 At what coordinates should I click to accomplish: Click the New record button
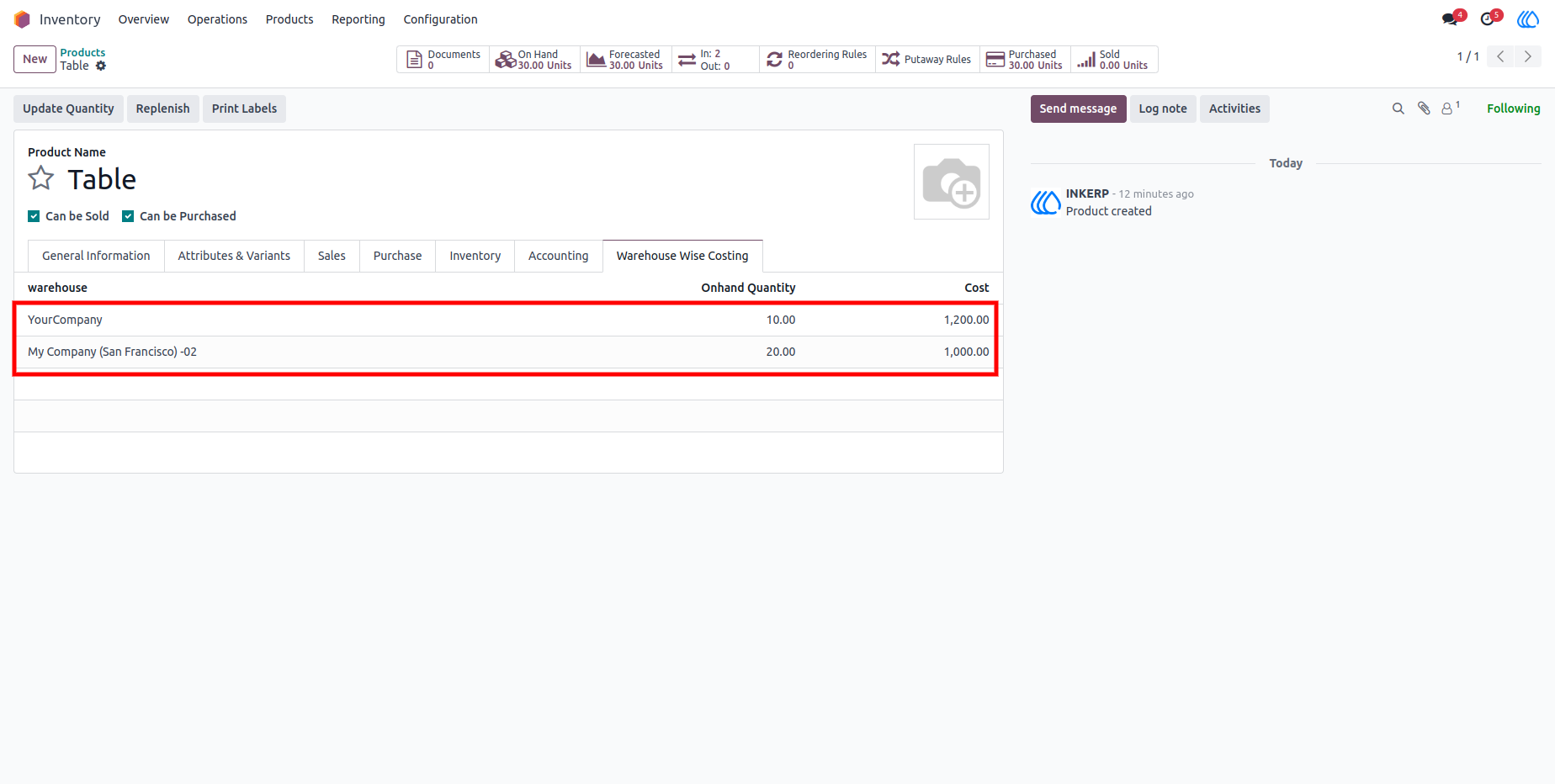[x=34, y=59]
